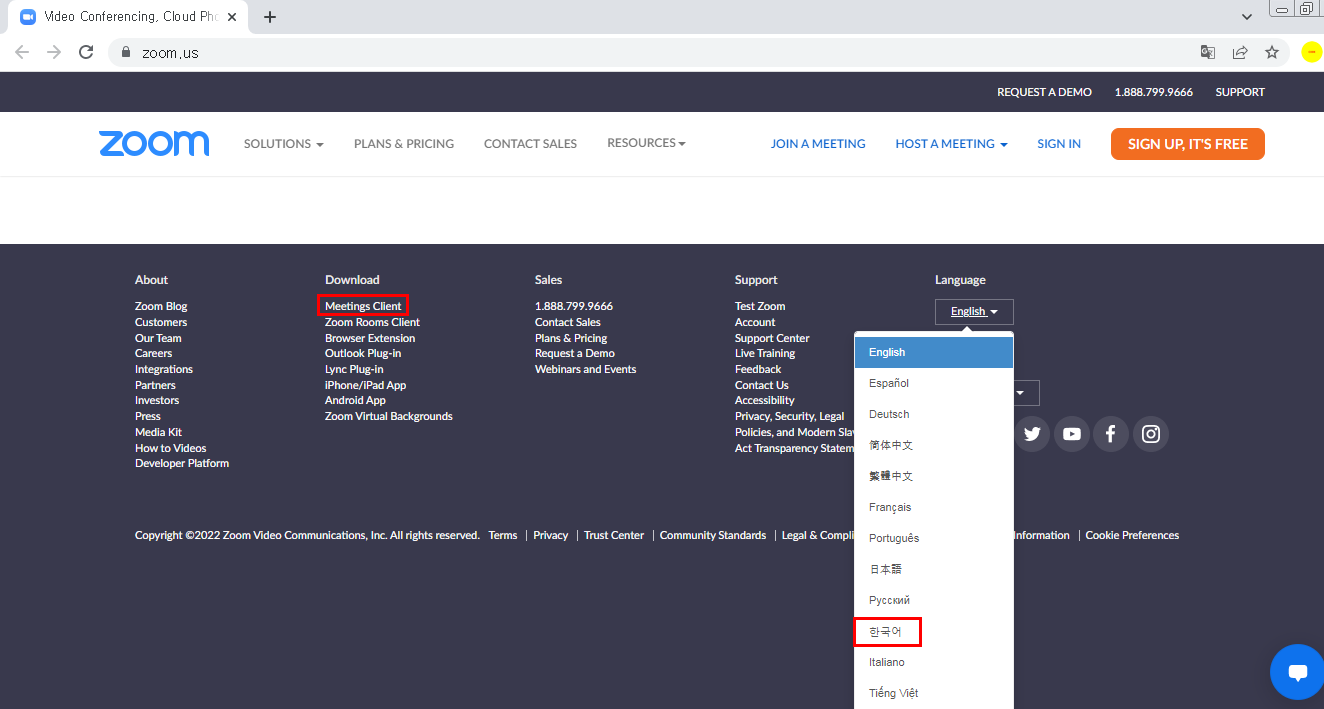Screen dimensions: 1324x709
Task: Toggle the English language dropdown
Action: [974, 312]
